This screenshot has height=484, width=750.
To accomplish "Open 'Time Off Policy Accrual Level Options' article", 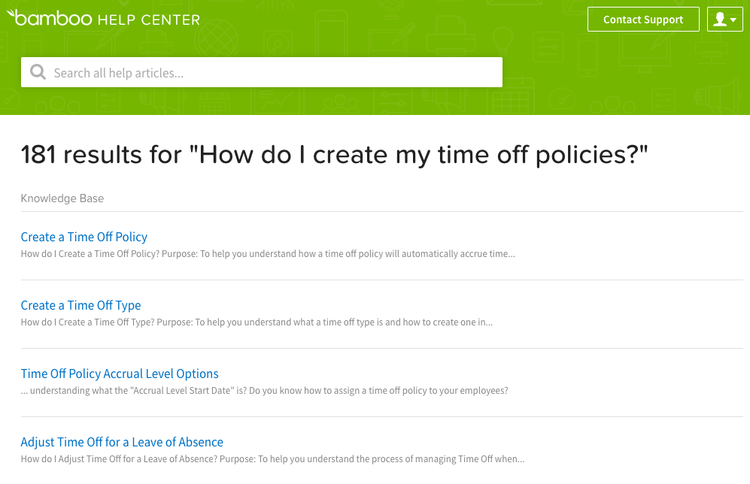I will point(120,374).
